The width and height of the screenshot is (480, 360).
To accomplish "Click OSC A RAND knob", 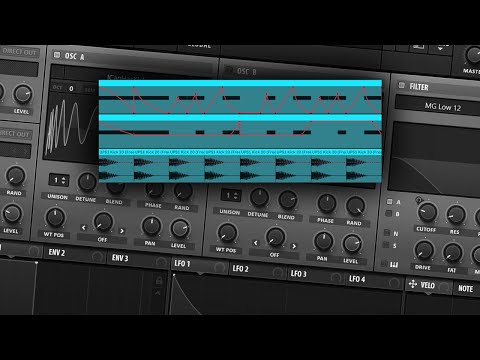I will coord(183,192).
